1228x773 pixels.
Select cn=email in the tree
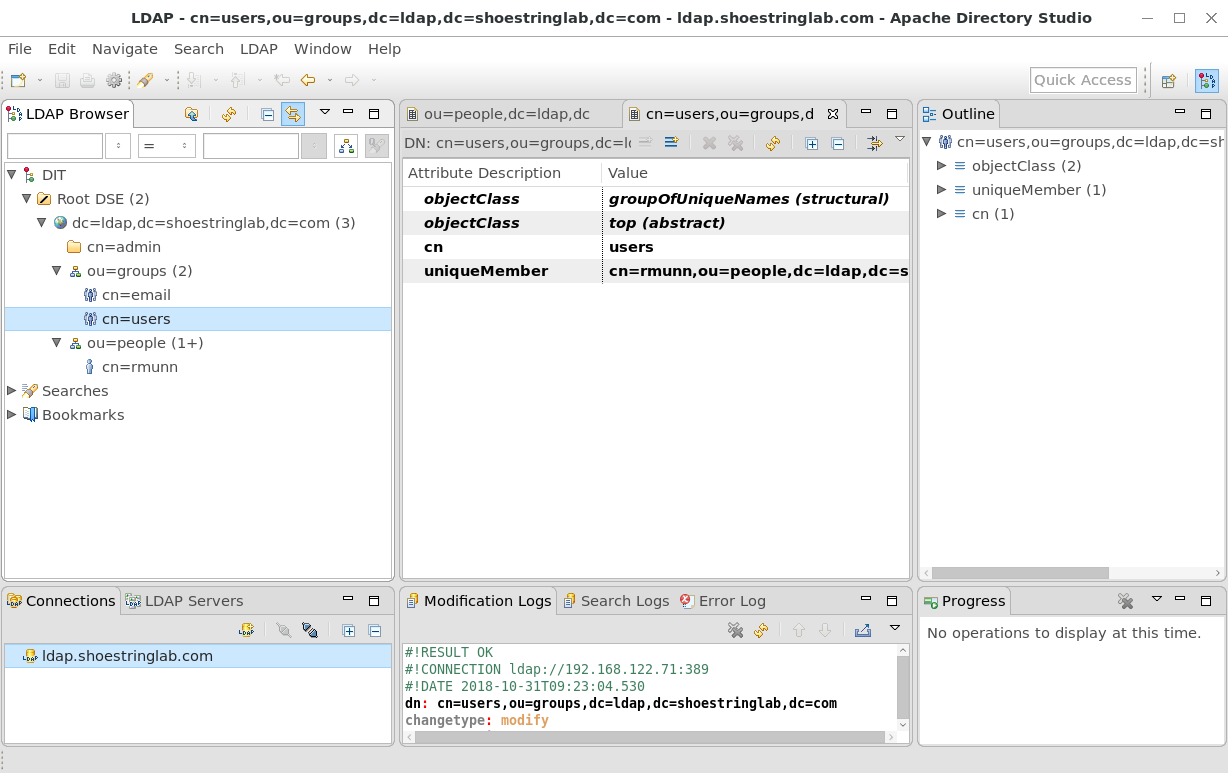click(136, 295)
